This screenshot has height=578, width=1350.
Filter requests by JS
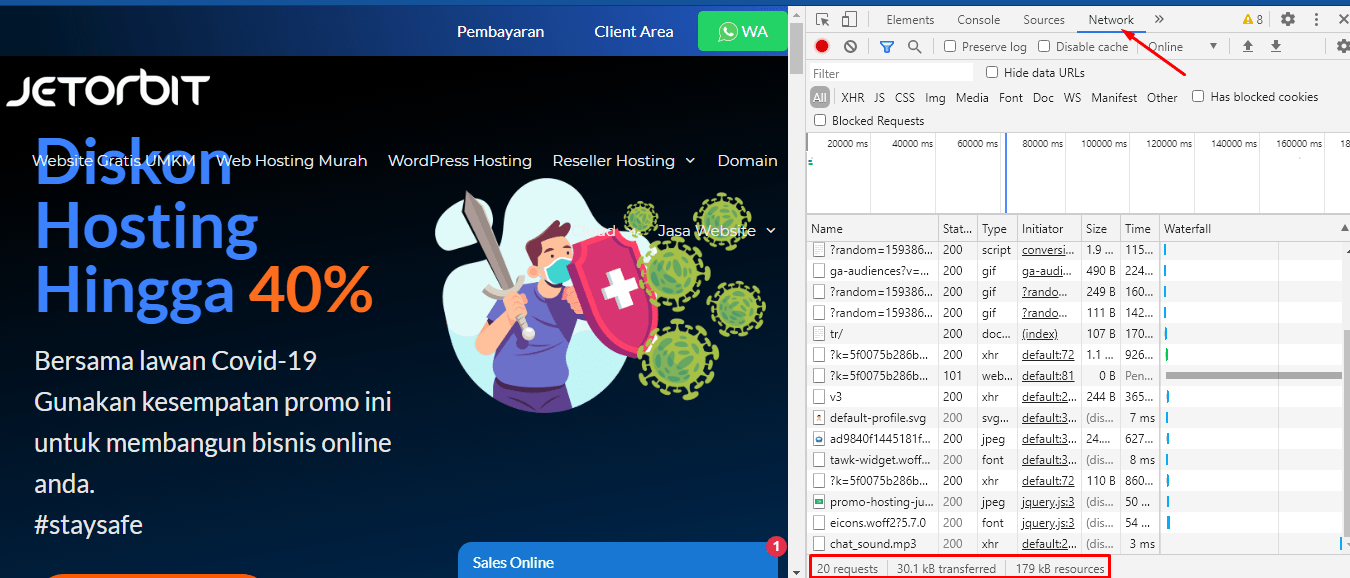tap(879, 97)
